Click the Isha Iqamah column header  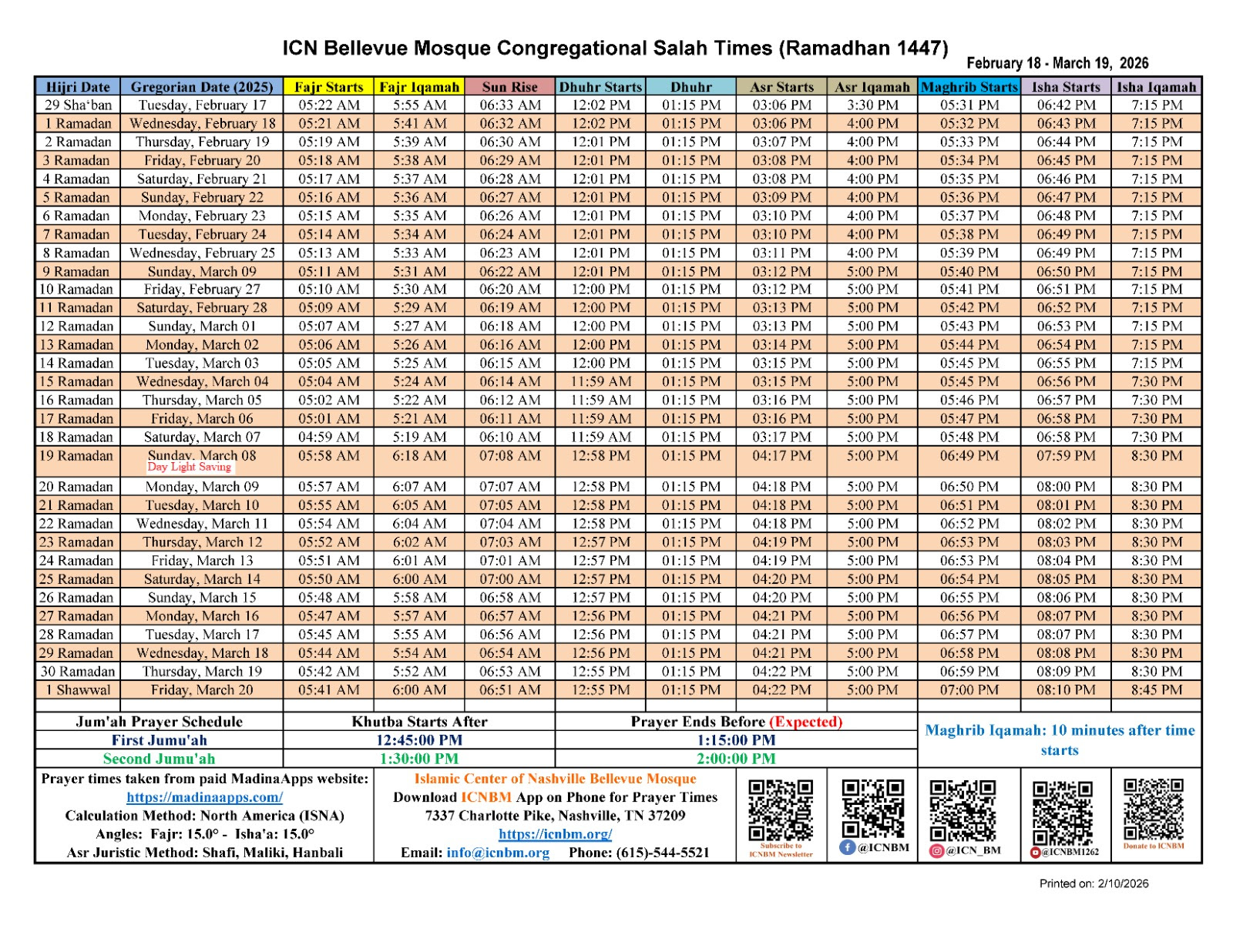coord(1156,87)
